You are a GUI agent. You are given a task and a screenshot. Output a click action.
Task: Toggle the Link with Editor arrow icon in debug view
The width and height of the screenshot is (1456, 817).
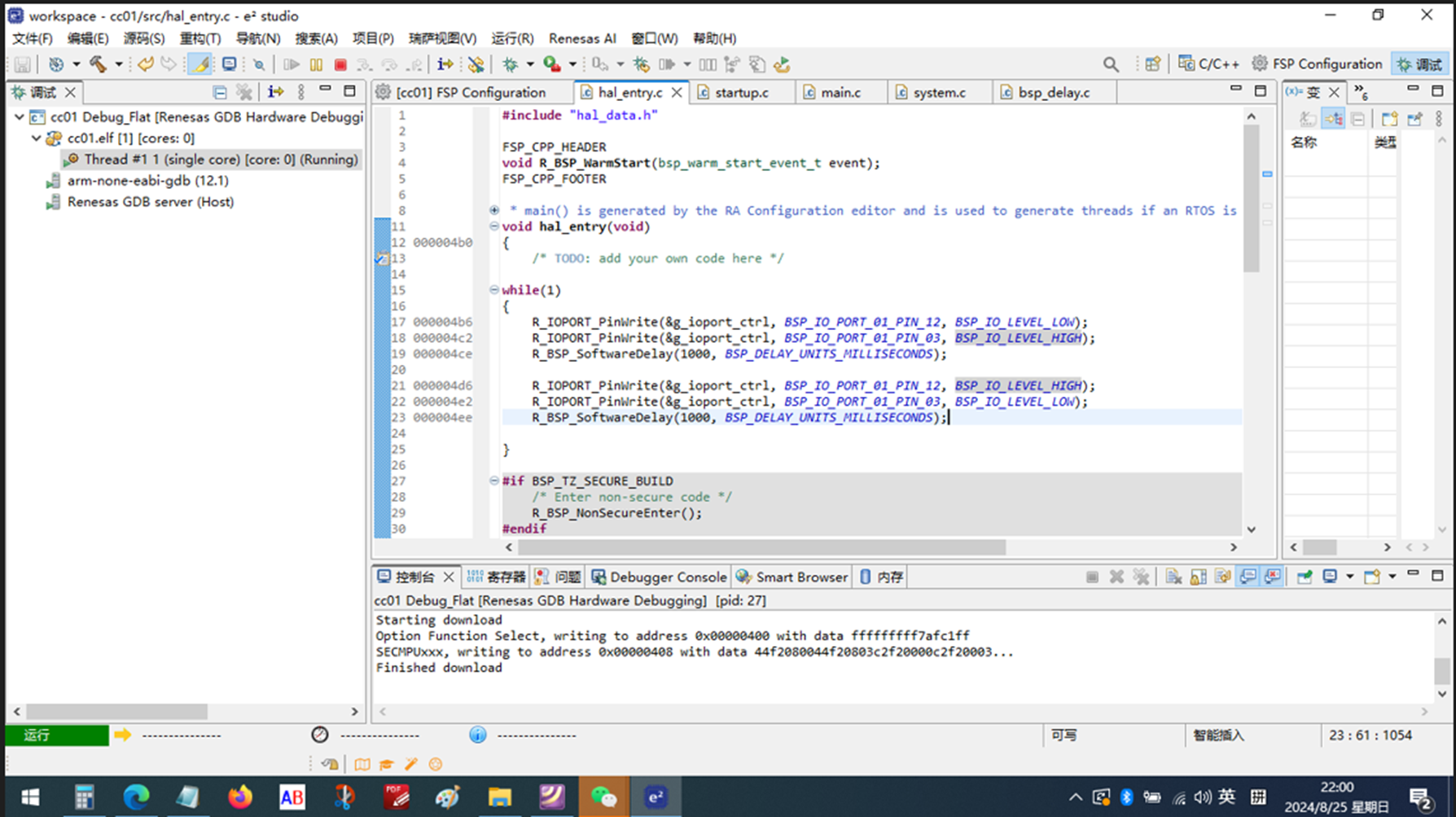pyautogui.click(x=275, y=92)
